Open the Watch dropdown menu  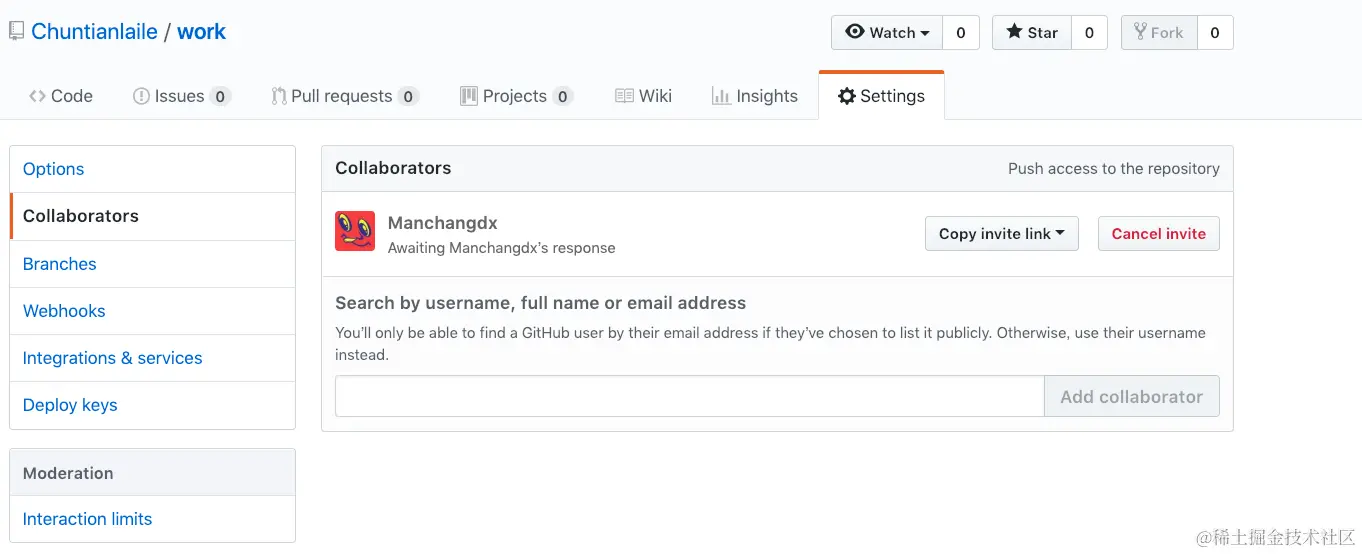coord(887,32)
